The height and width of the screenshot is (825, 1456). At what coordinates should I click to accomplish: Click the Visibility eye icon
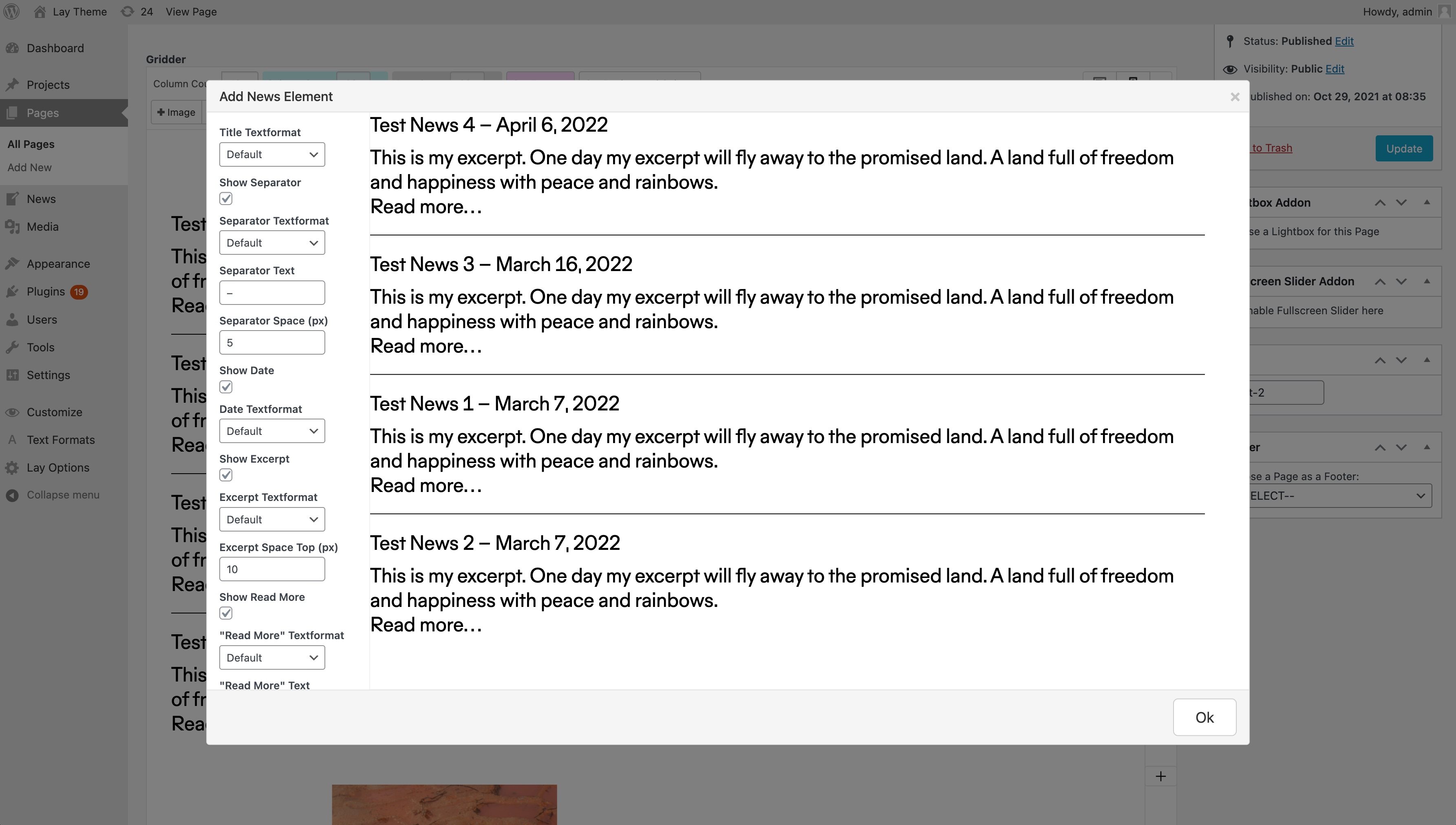pos(1229,69)
